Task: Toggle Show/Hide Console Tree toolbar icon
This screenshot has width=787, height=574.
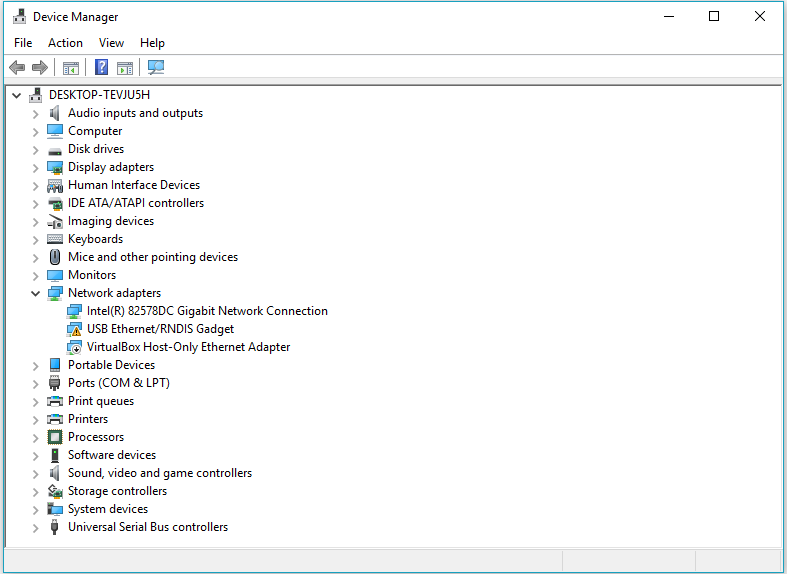Action: 71,68
